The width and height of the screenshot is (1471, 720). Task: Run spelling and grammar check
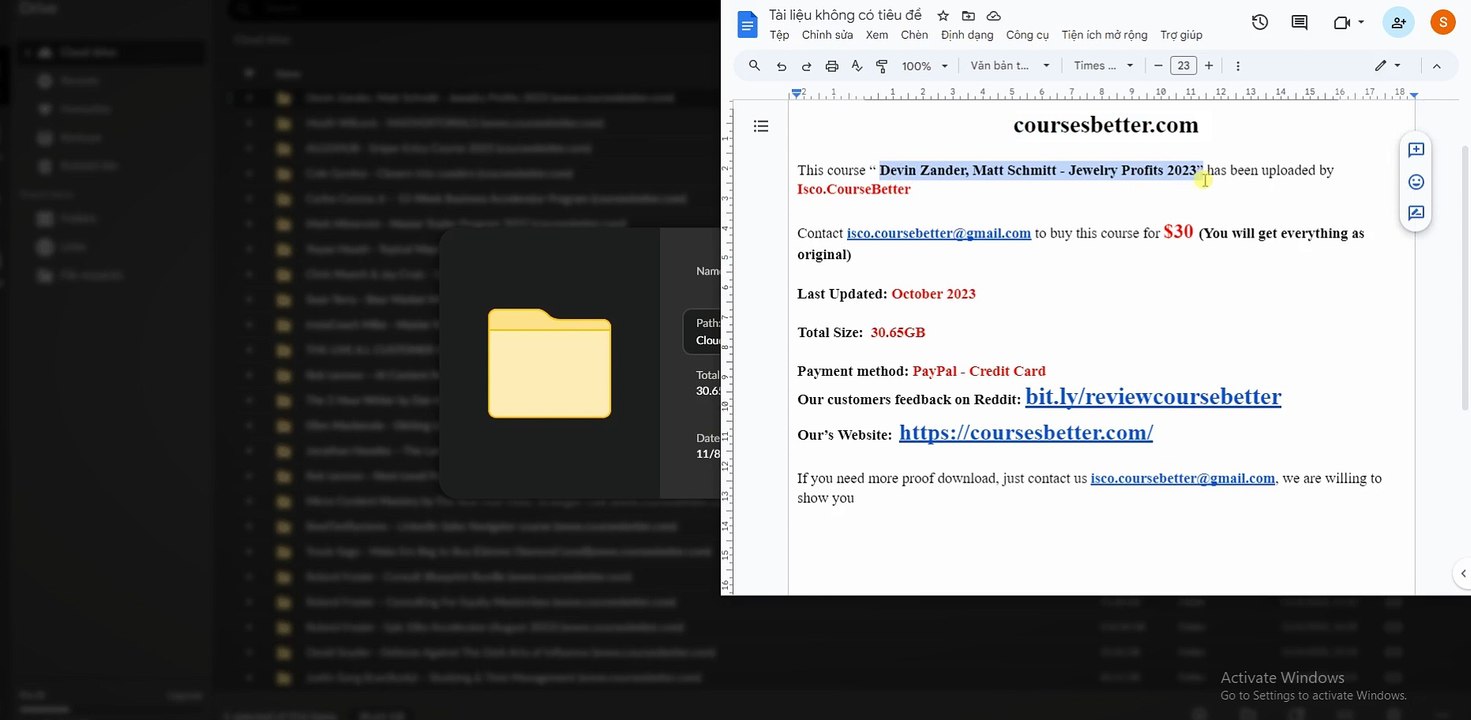coord(857,66)
